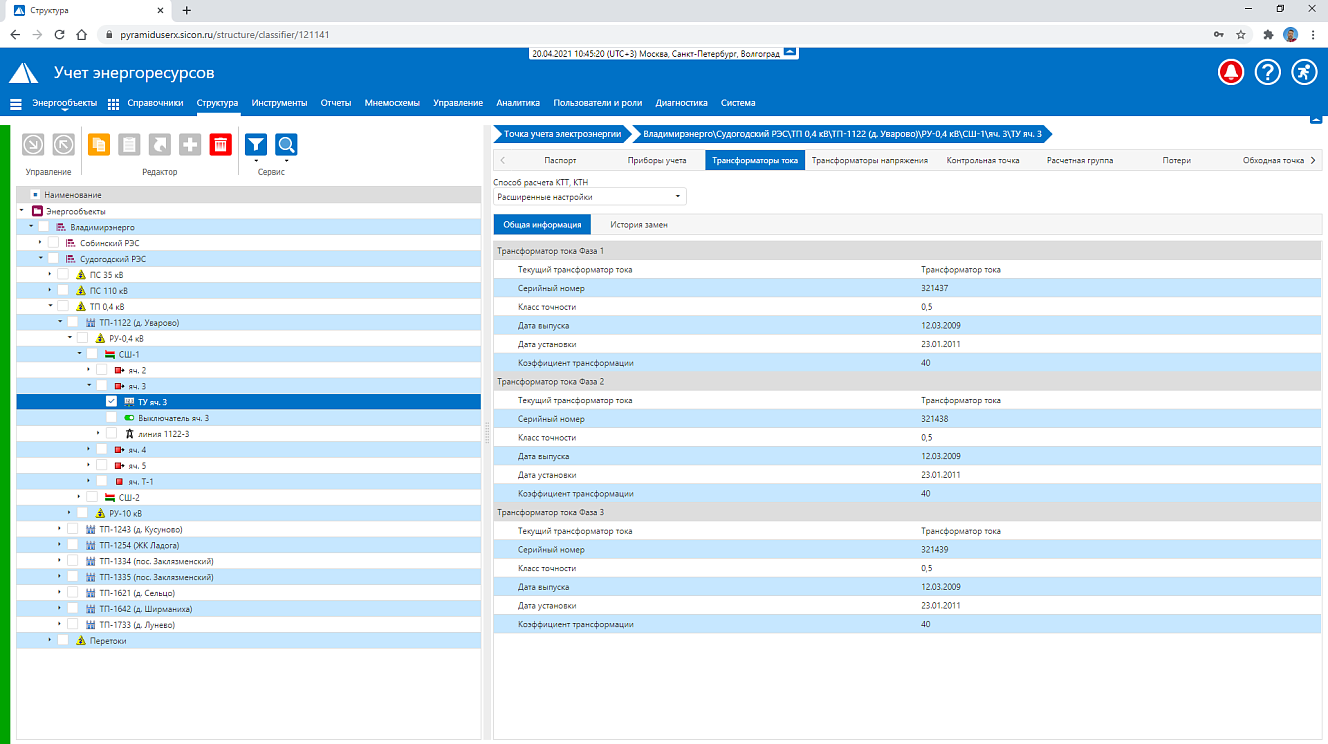
Task: Expand the ПС 110 кВ node
Action: 50,290
